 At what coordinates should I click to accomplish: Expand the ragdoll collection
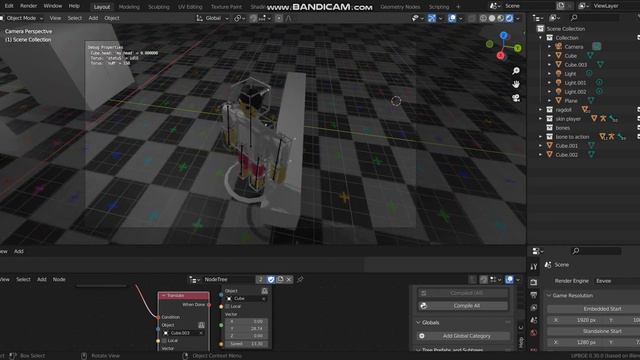(540, 110)
